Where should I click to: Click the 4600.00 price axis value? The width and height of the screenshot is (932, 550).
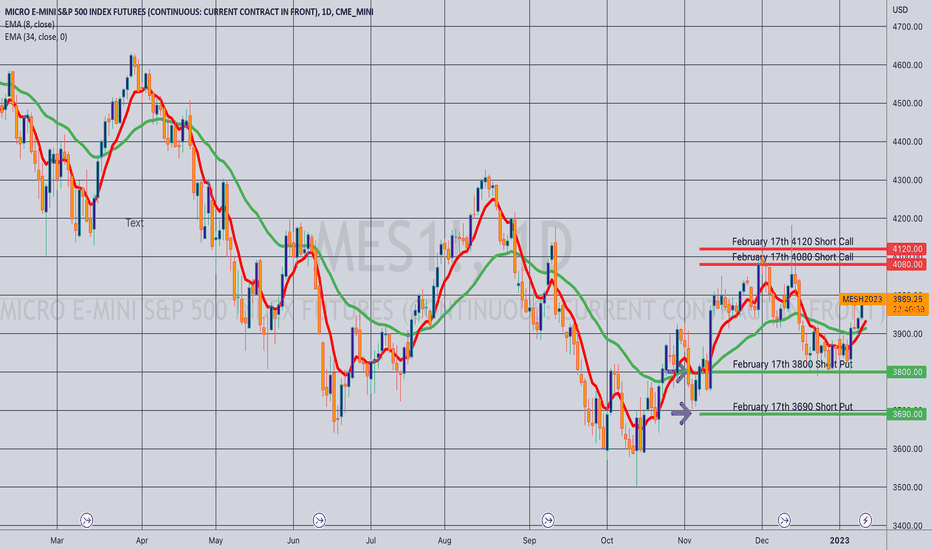(908, 65)
